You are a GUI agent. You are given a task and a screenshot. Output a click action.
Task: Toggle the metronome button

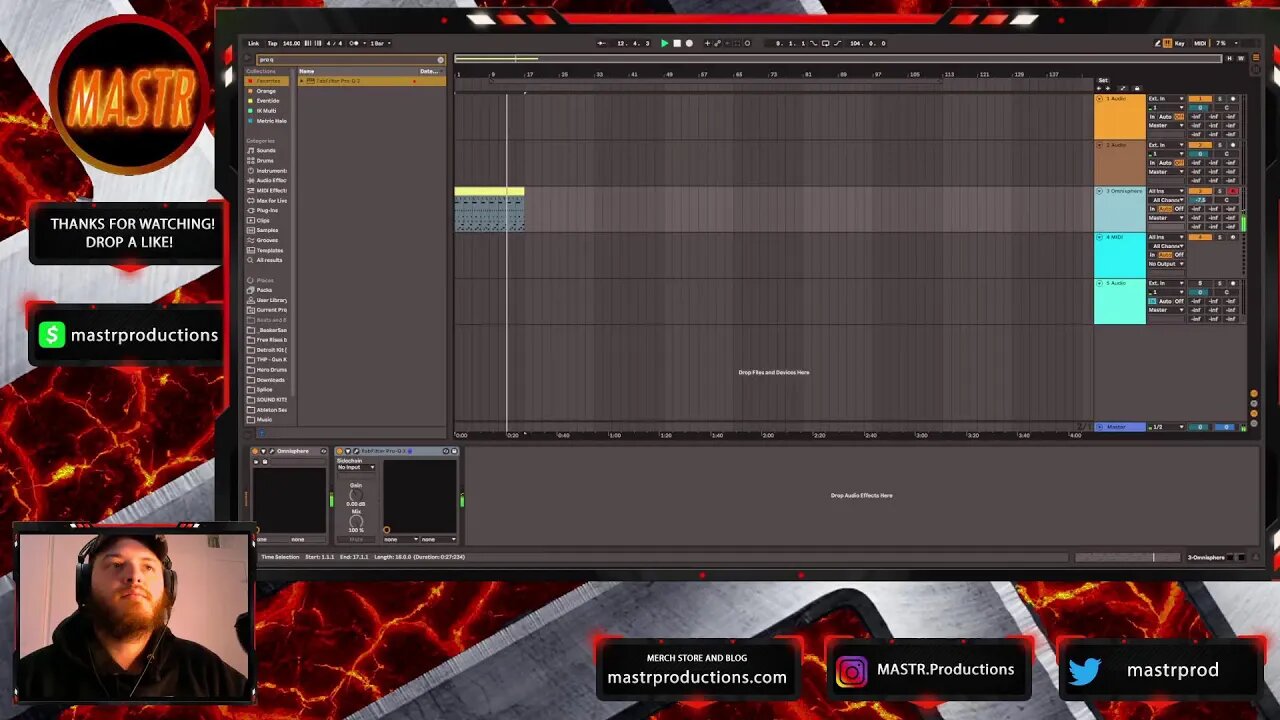(353, 43)
